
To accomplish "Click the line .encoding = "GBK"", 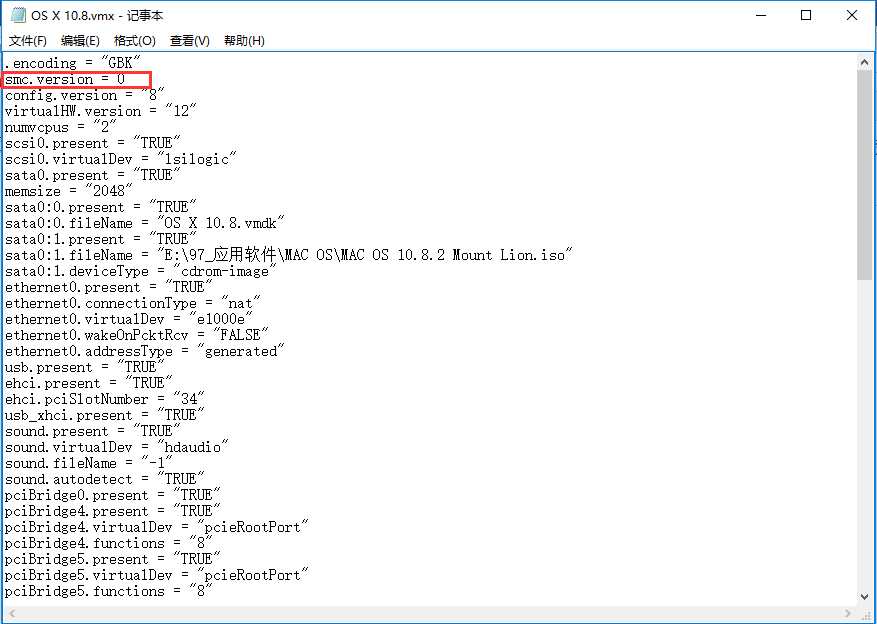I will pyautogui.click(x=73, y=63).
